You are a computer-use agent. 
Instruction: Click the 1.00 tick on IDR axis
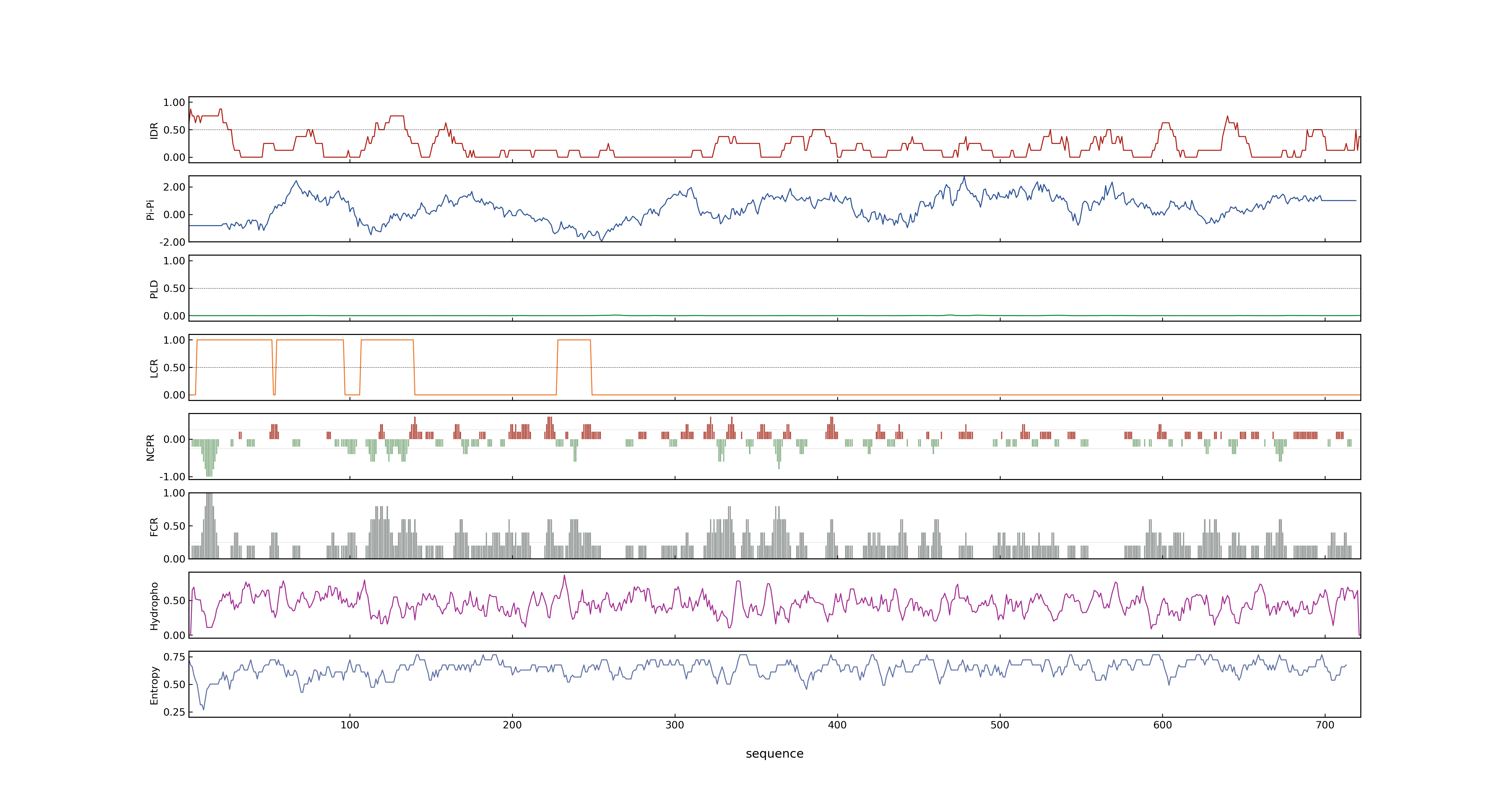coord(174,103)
